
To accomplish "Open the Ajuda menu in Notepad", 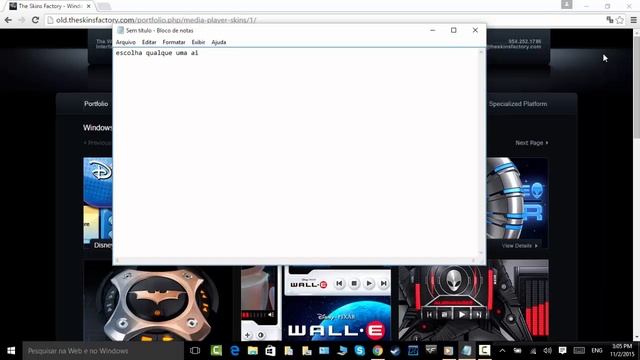I will coord(219,42).
